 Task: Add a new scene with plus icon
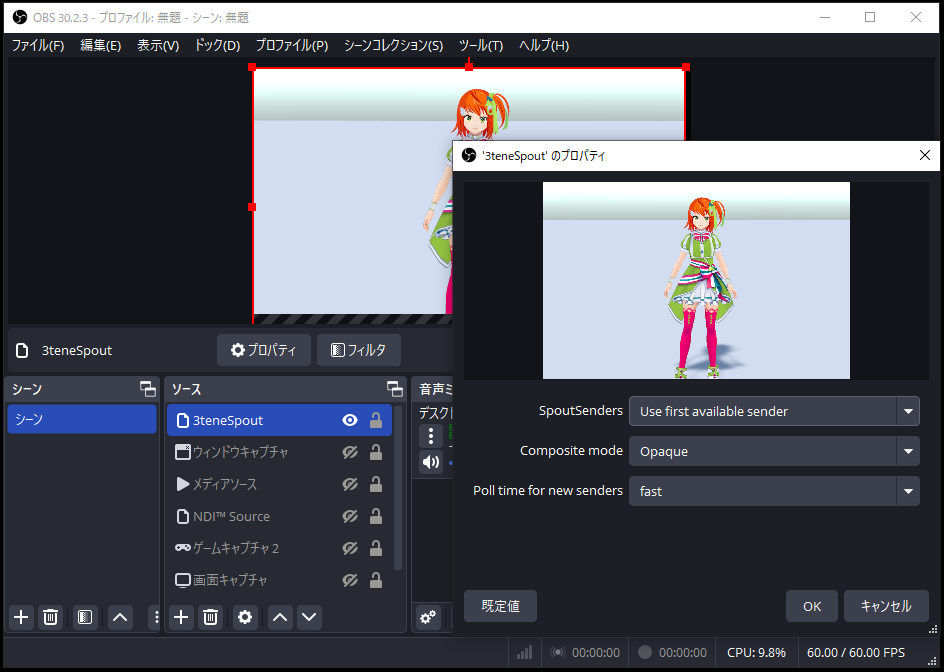[x=21, y=617]
